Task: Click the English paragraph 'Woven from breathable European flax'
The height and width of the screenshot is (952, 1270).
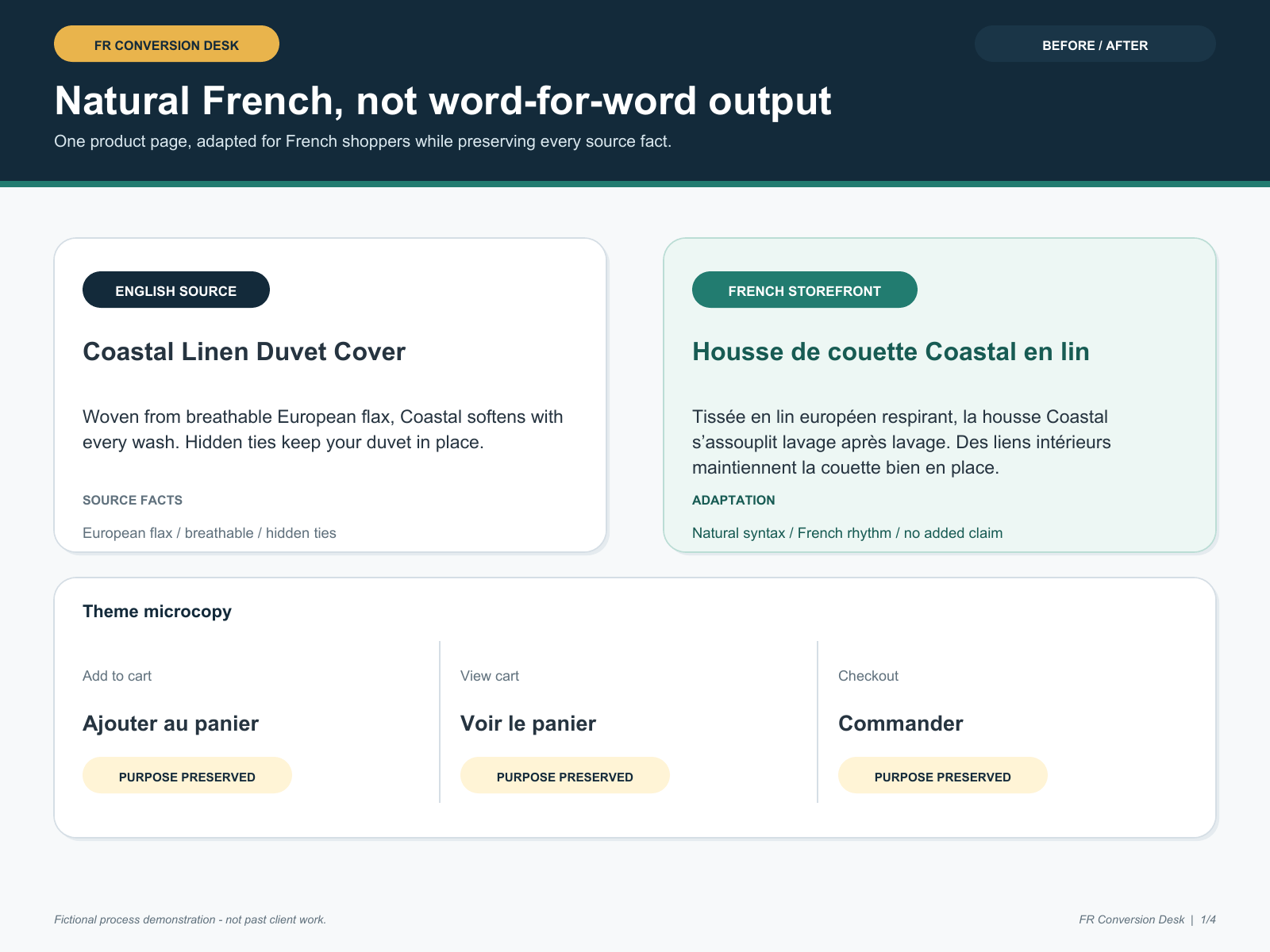Action: click(323, 429)
